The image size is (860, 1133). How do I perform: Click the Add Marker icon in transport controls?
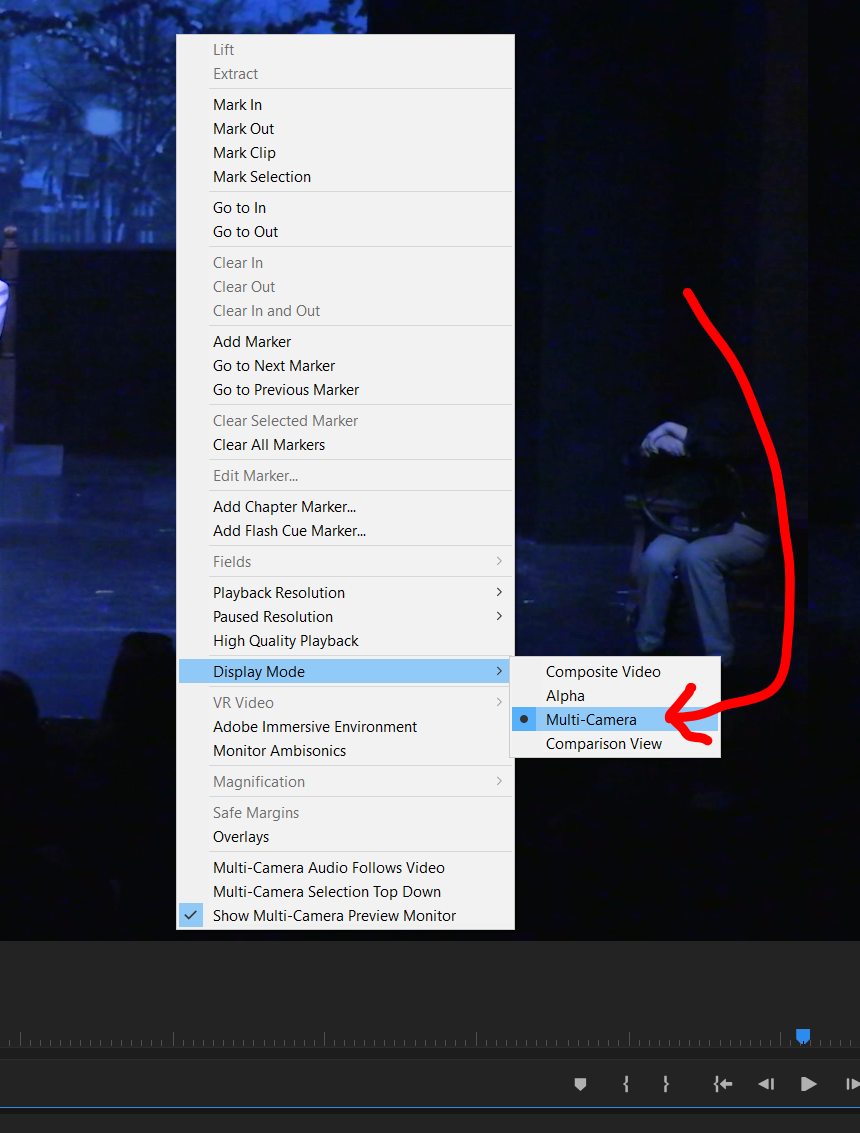tap(580, 1083)
